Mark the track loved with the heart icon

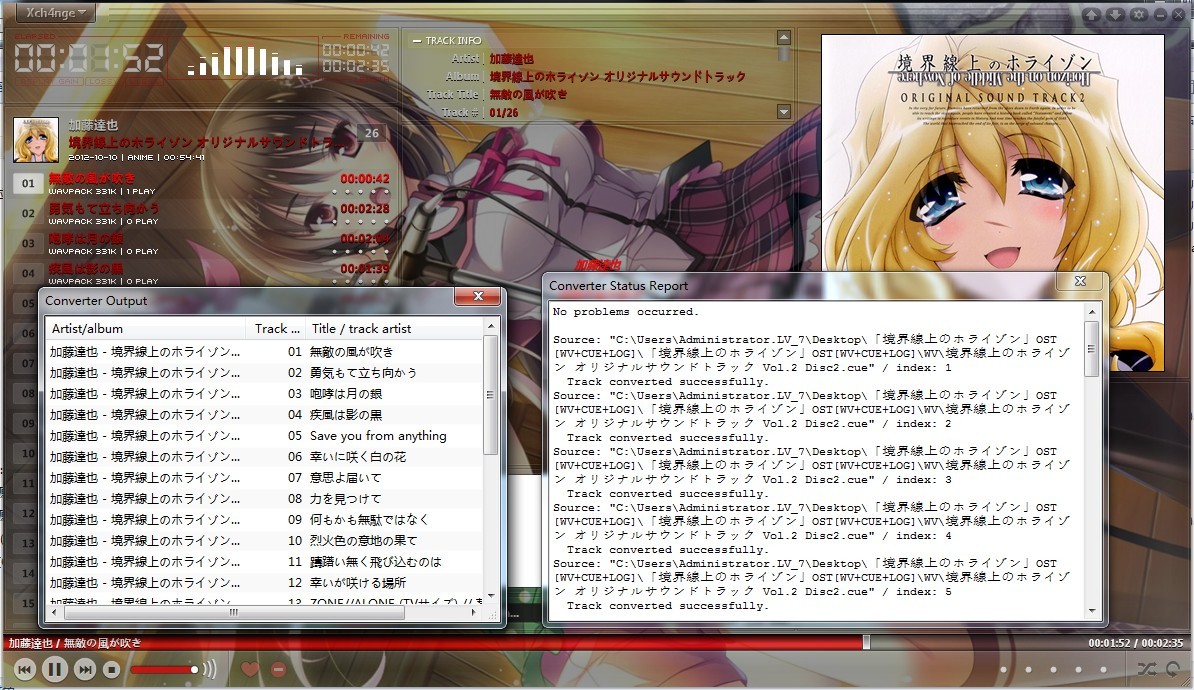pos(250,669)
